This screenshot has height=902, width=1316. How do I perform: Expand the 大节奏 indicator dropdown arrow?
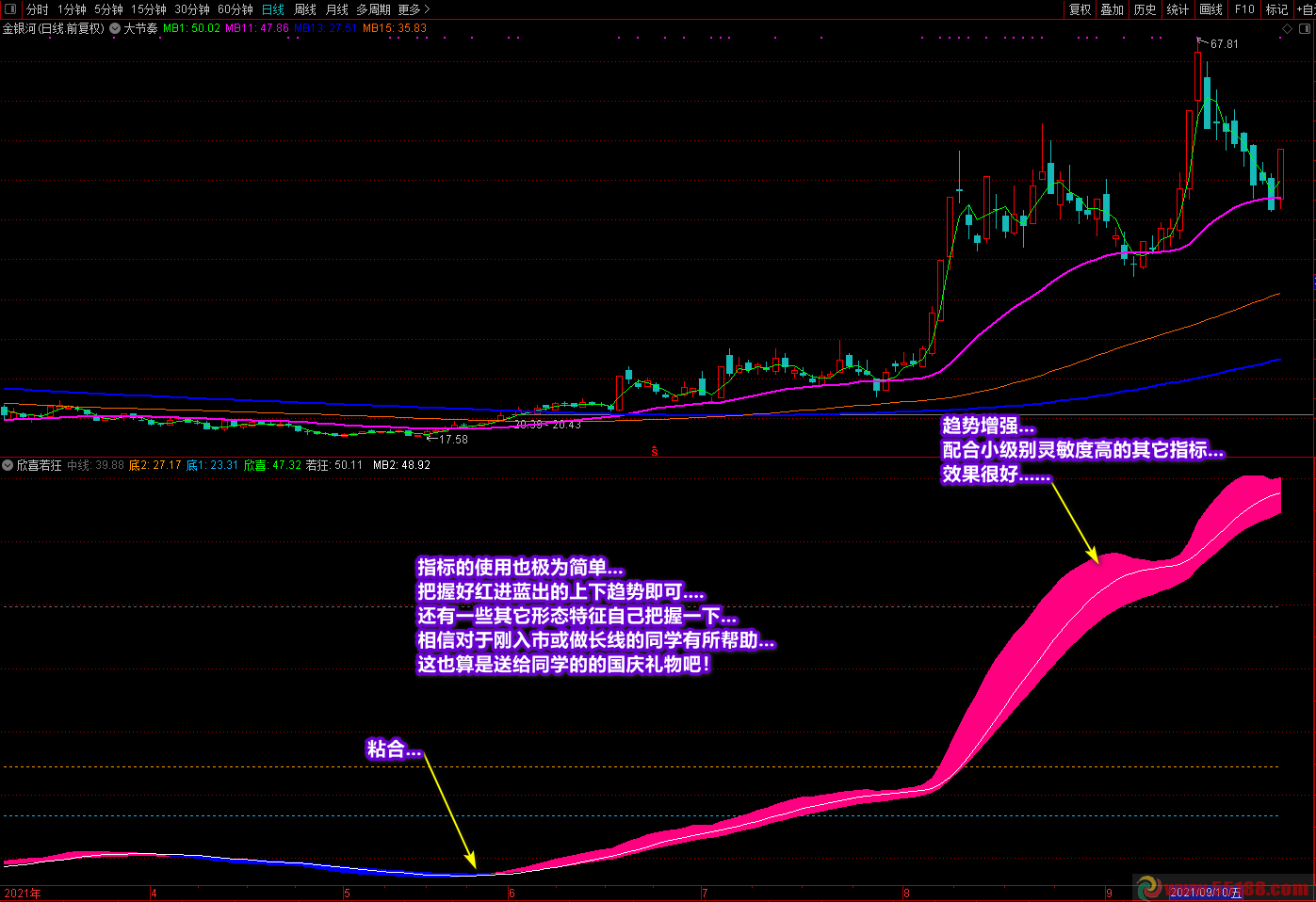click(115, 29)
